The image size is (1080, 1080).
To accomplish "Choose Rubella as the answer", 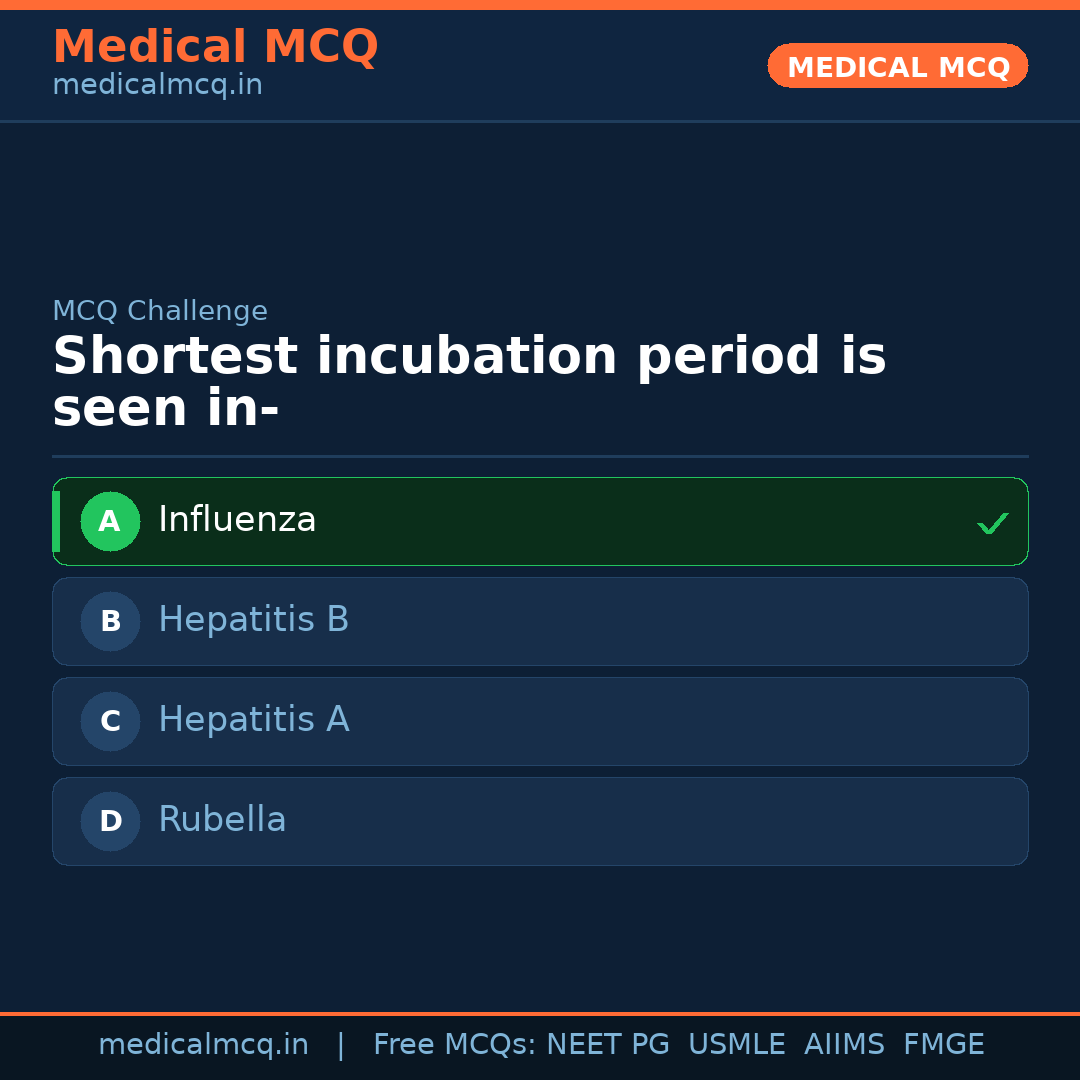I will coord(222,820).
